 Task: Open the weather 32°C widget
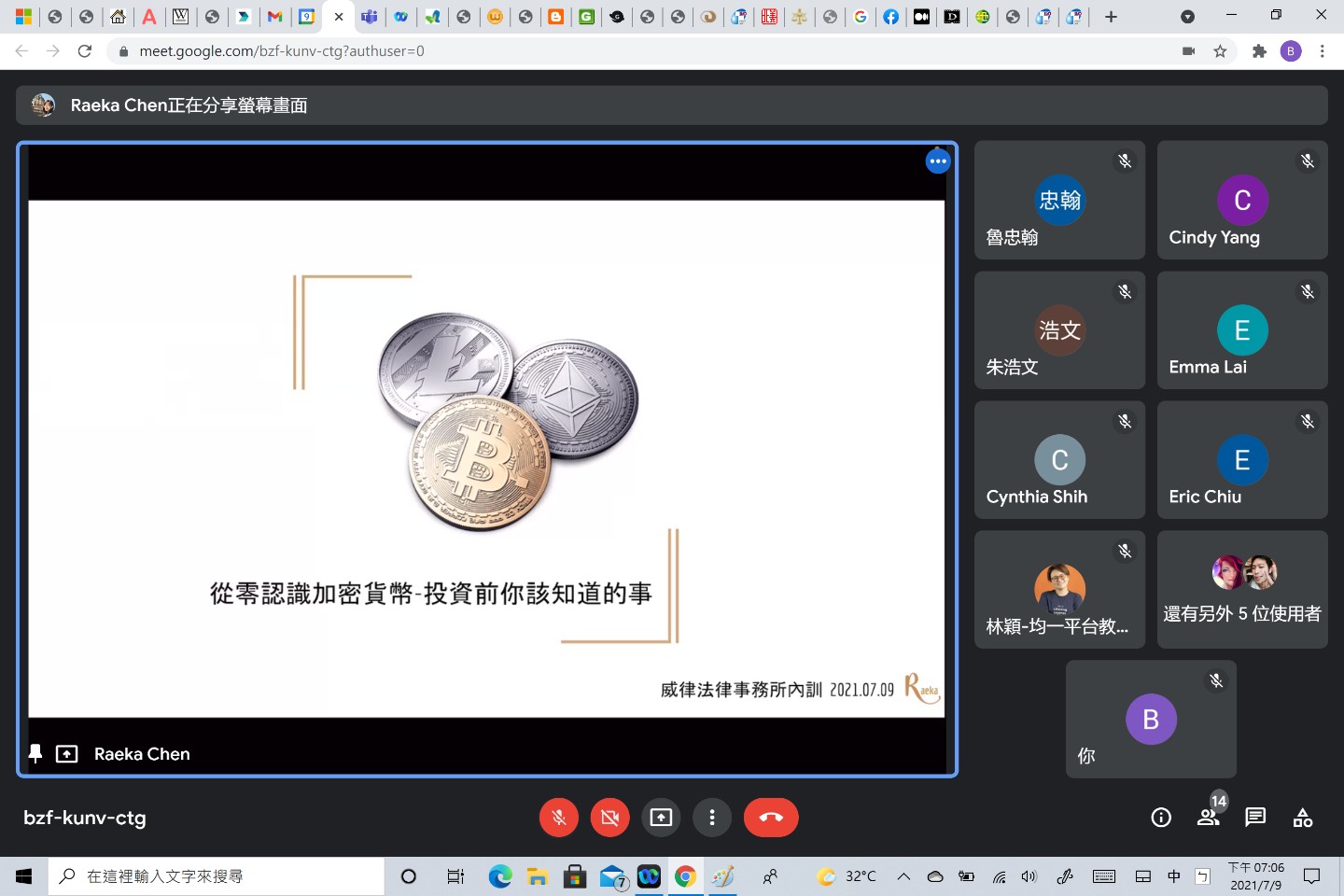847,876
